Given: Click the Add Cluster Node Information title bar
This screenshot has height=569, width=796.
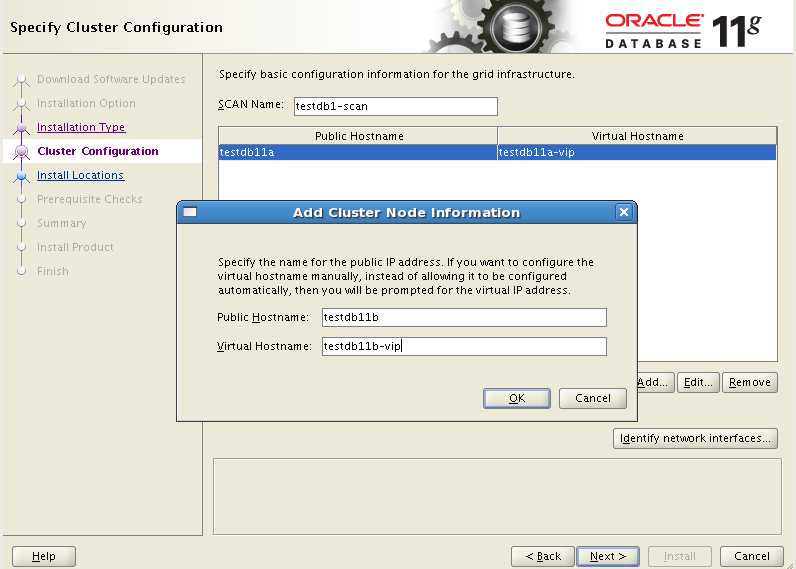Looking at the screenshot, I should tap(406, 212).
